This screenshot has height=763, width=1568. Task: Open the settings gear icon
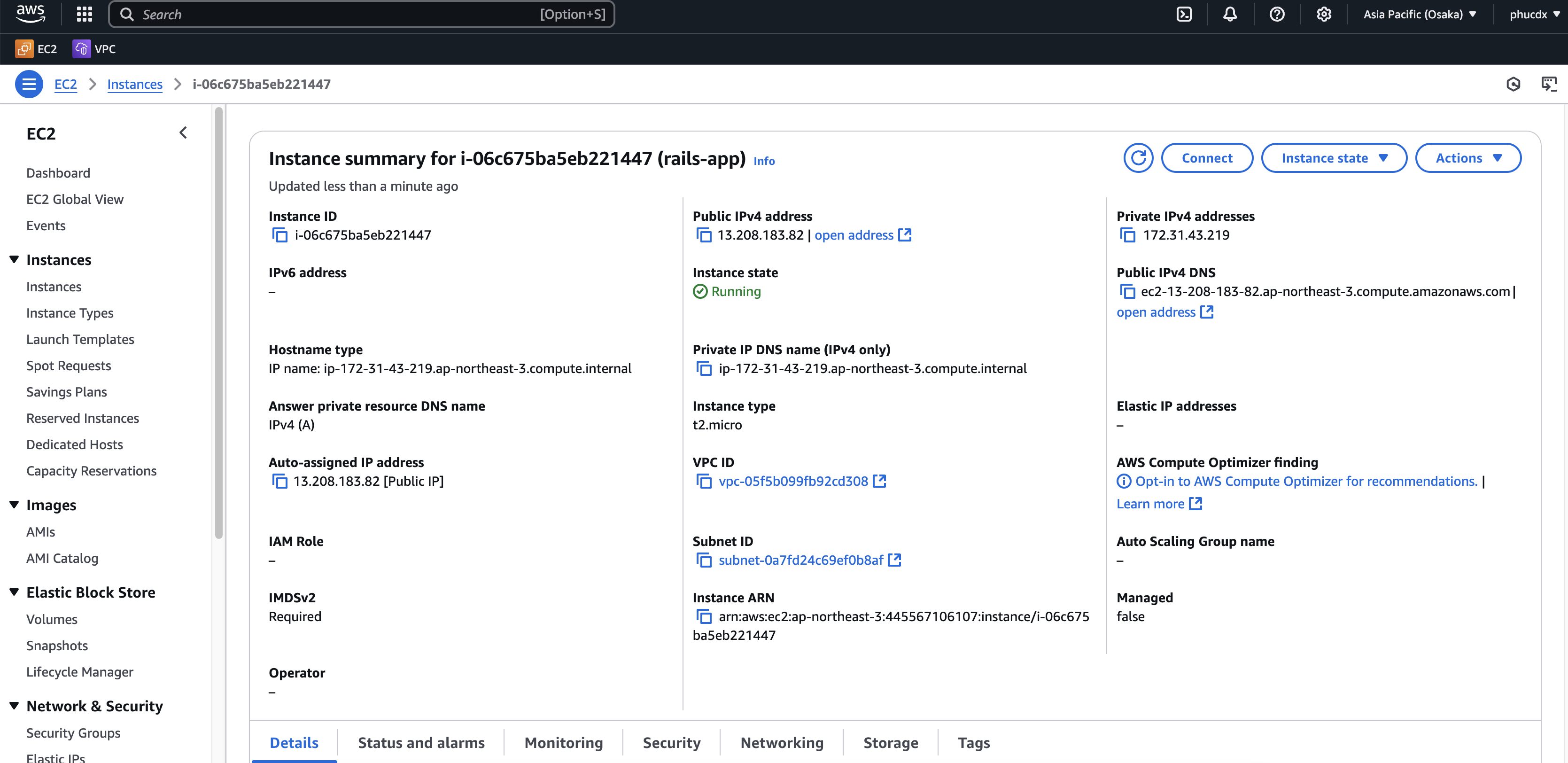1324,14
